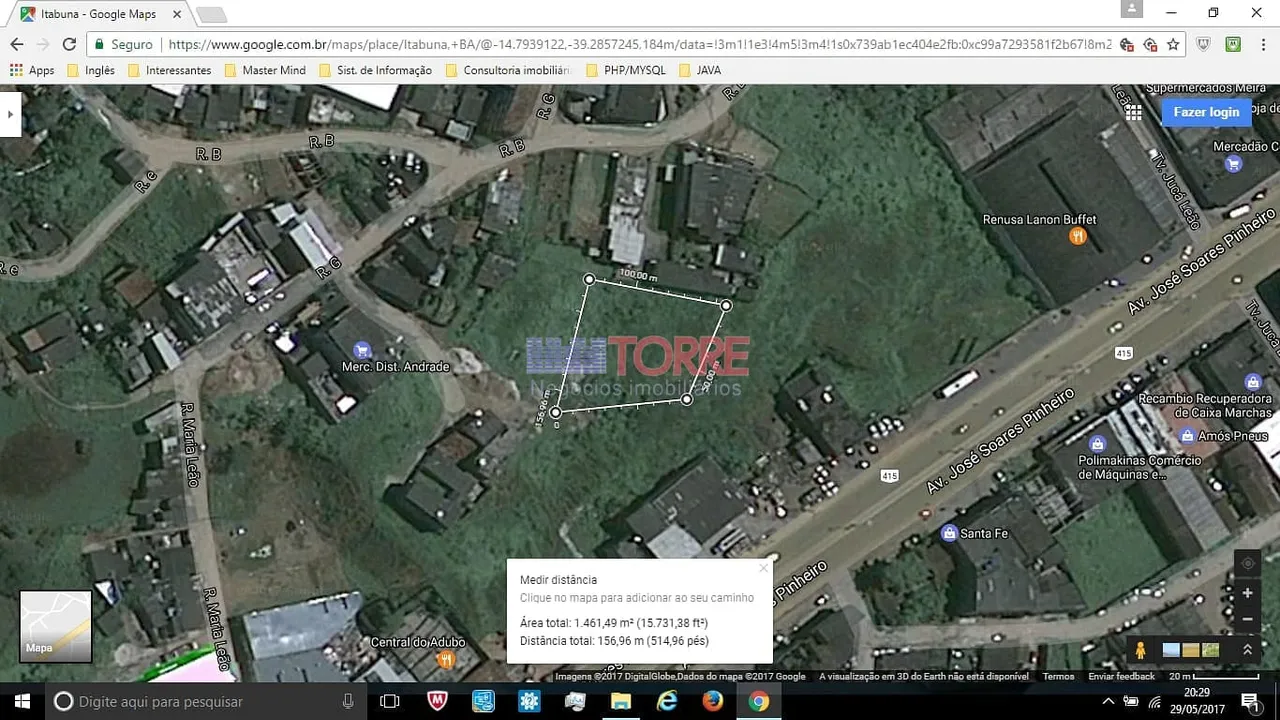The height and width of the screenshot is (720, 1280).
Task: Open the Inglês bookmark folder
Action: click(90, 70)
